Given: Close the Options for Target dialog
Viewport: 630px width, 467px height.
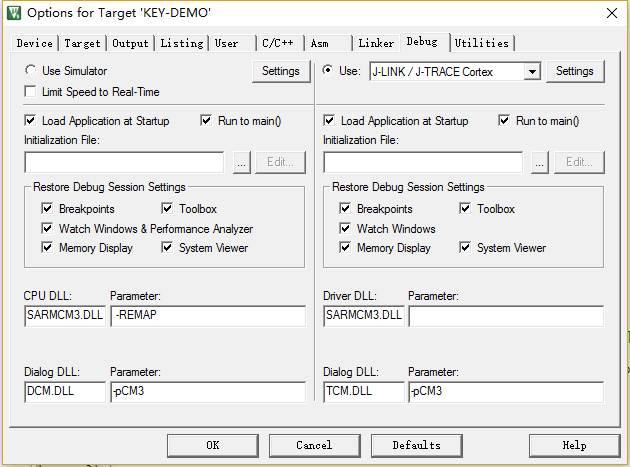Looking at the screenshot, I should point(612,13).
